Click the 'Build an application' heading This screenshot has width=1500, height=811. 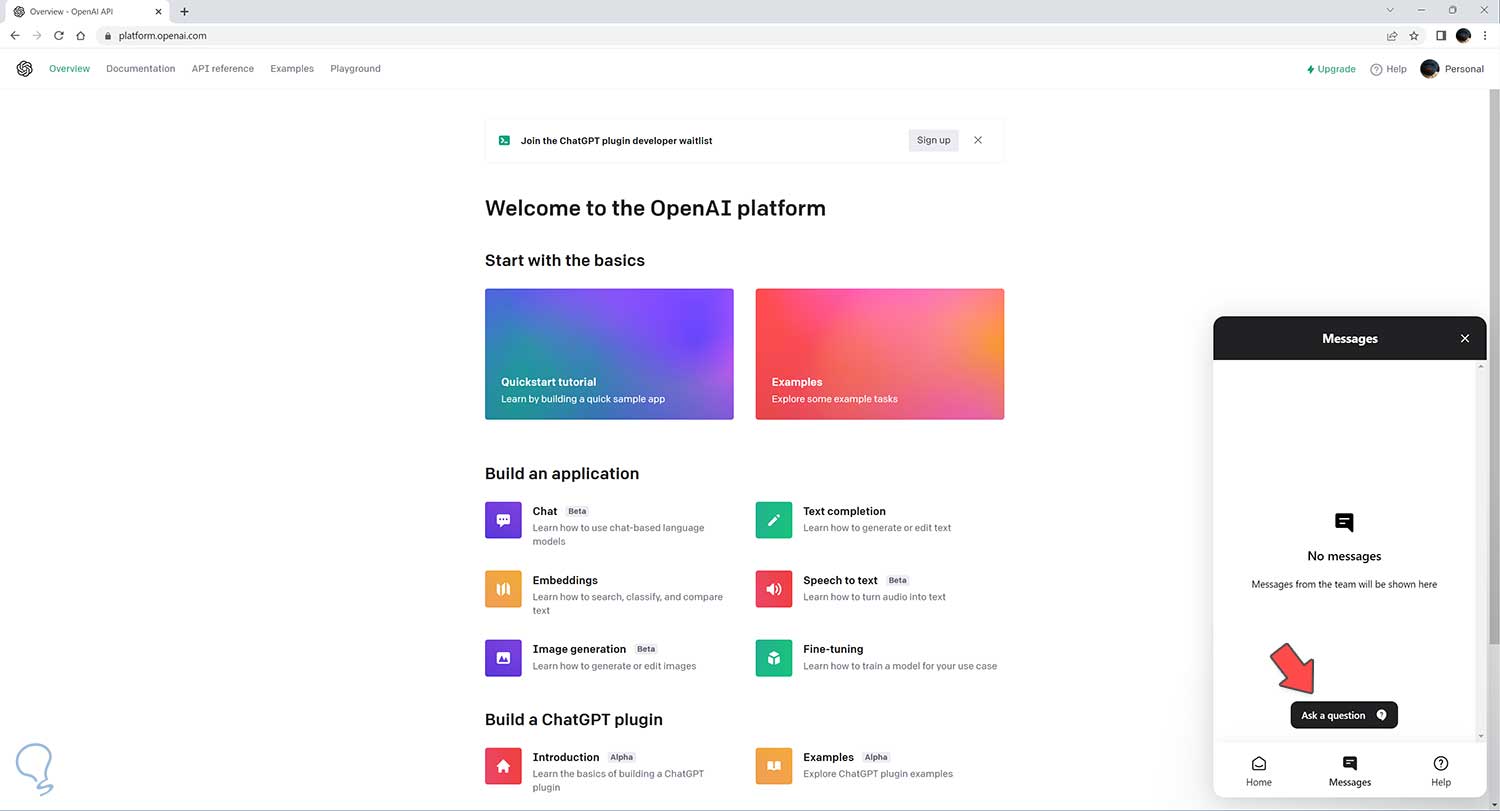pyautogui.click(x=562, y=473)
